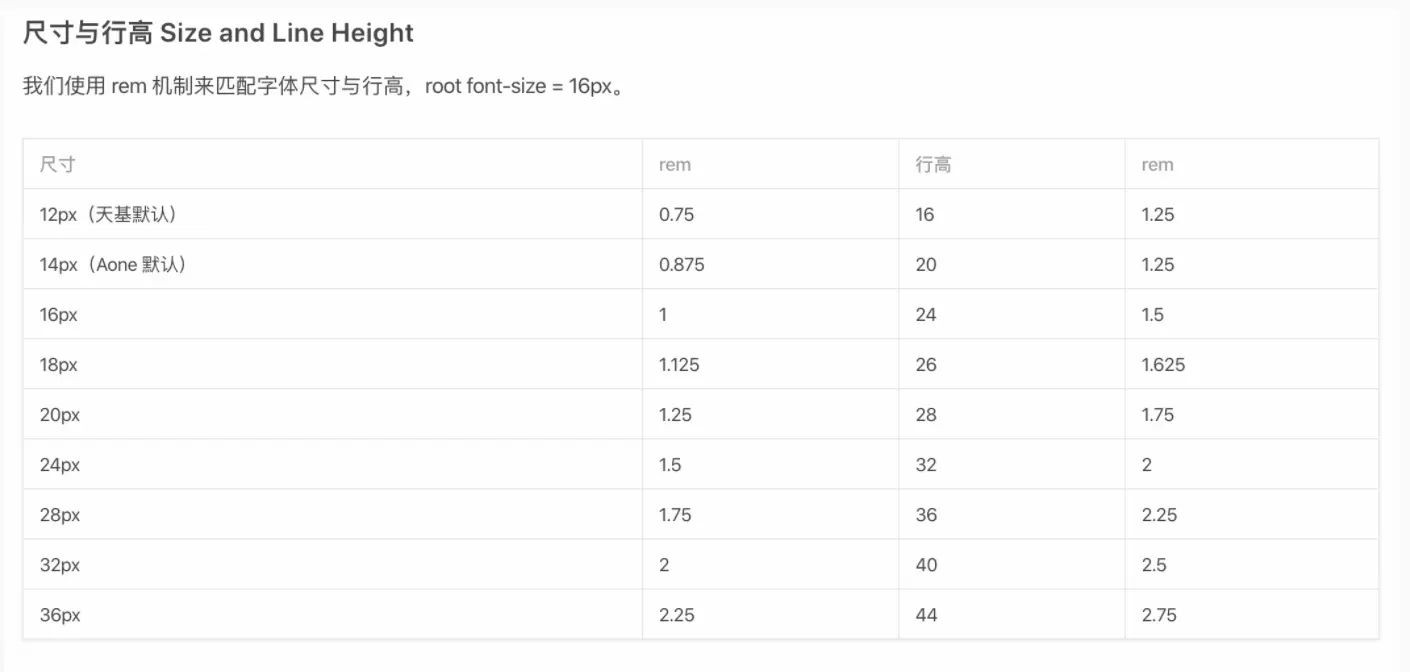Viewport: 1410px width, 672px height.
Task: Click the heading 尺寸与行高 Size and Line Height
Action: tap(218, 33)
